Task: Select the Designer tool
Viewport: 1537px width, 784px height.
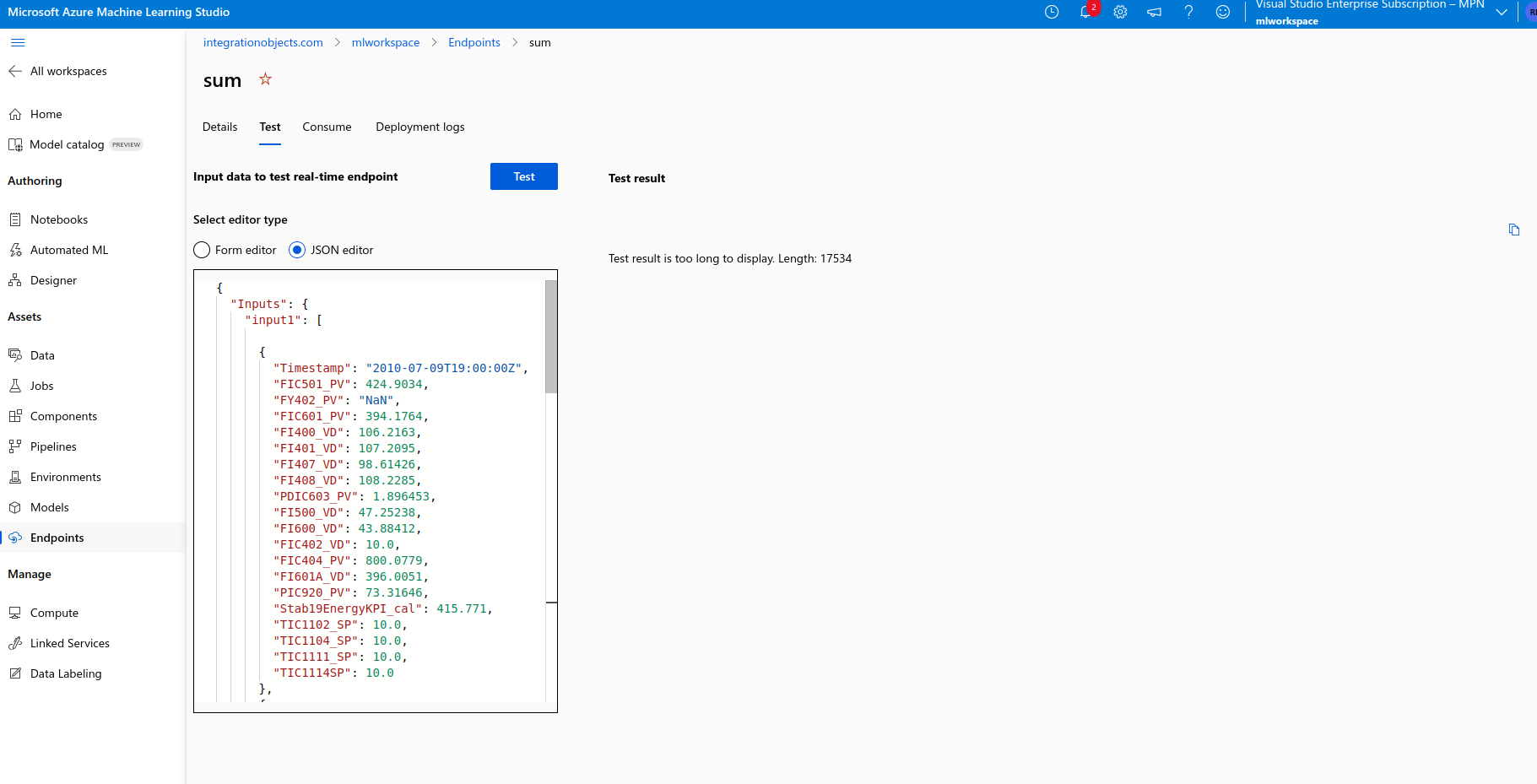Action: pyautogui.click(x=52, y=280)
